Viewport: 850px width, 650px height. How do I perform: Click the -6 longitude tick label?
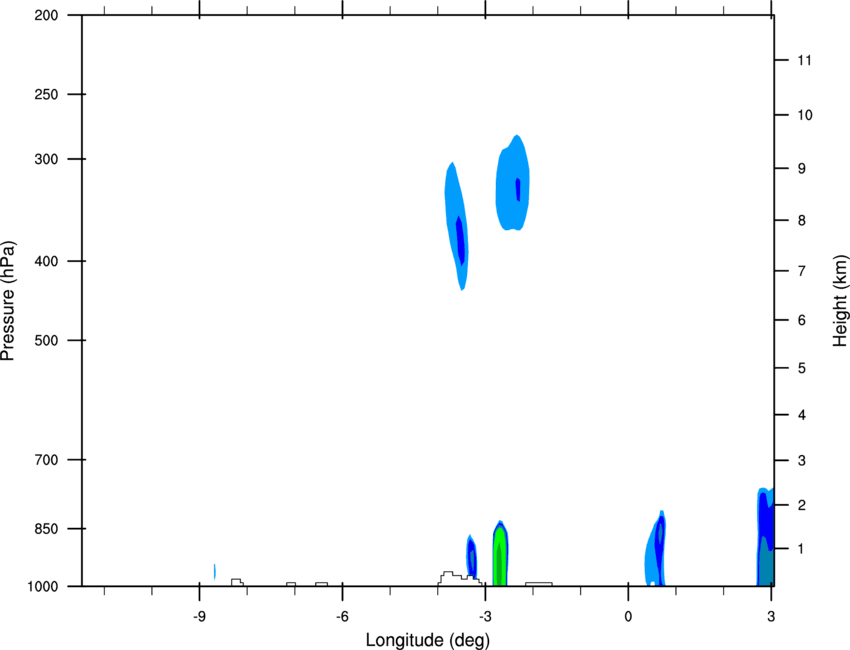point(342,616)
